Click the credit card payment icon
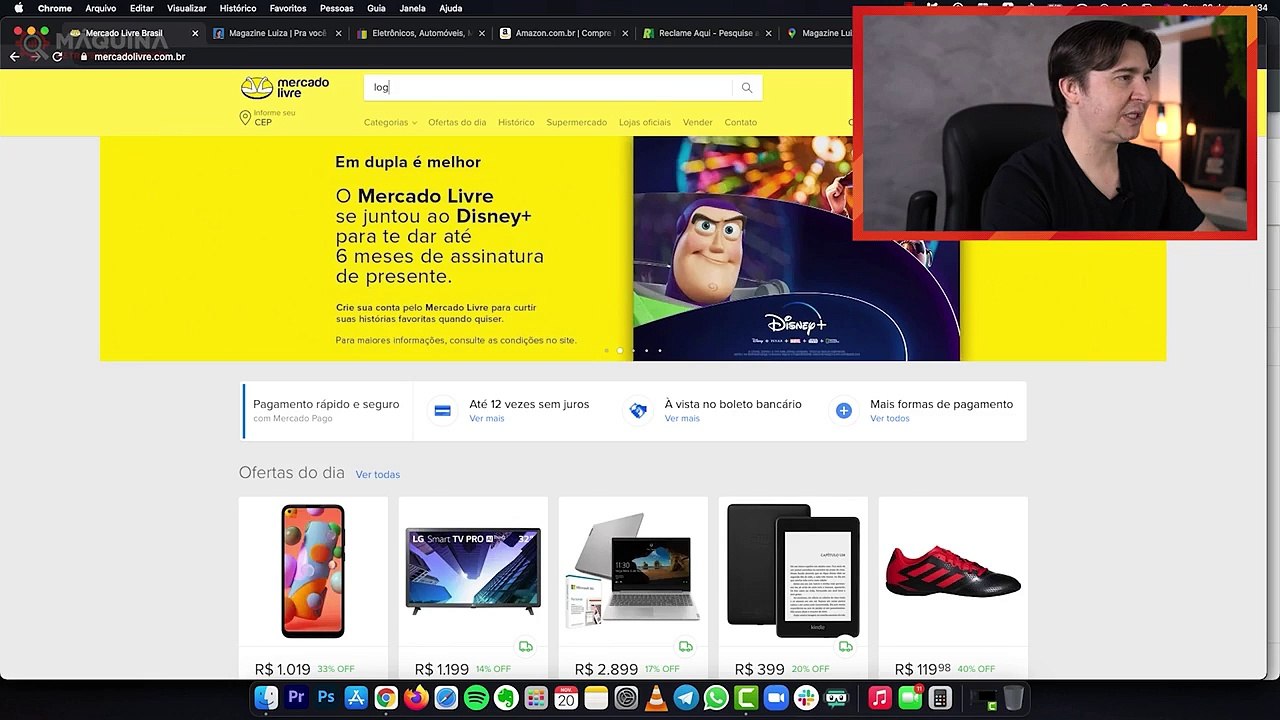 [442, 411]
